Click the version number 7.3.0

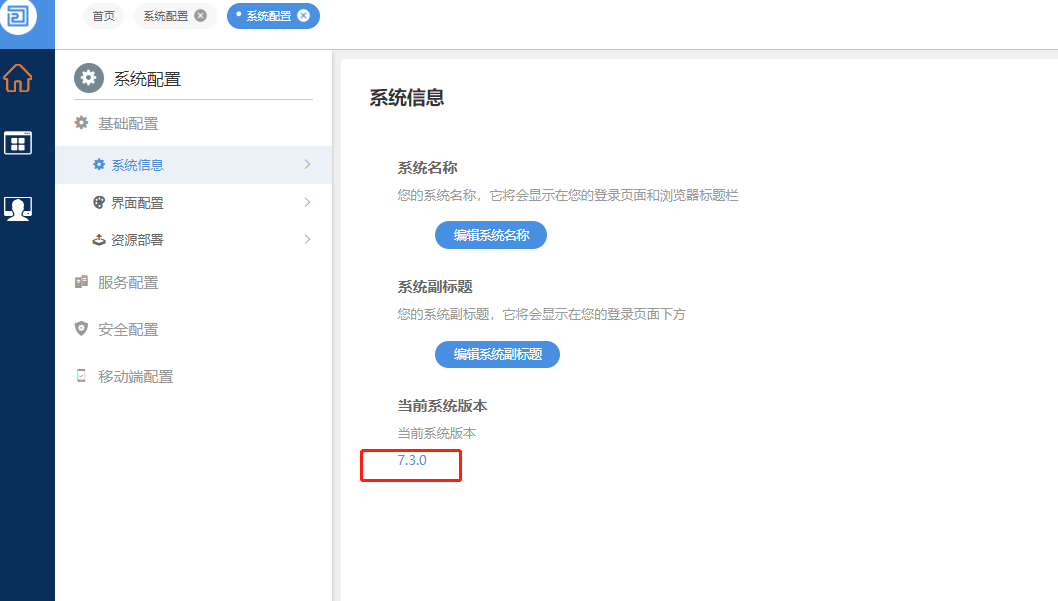tap(412, 460)
